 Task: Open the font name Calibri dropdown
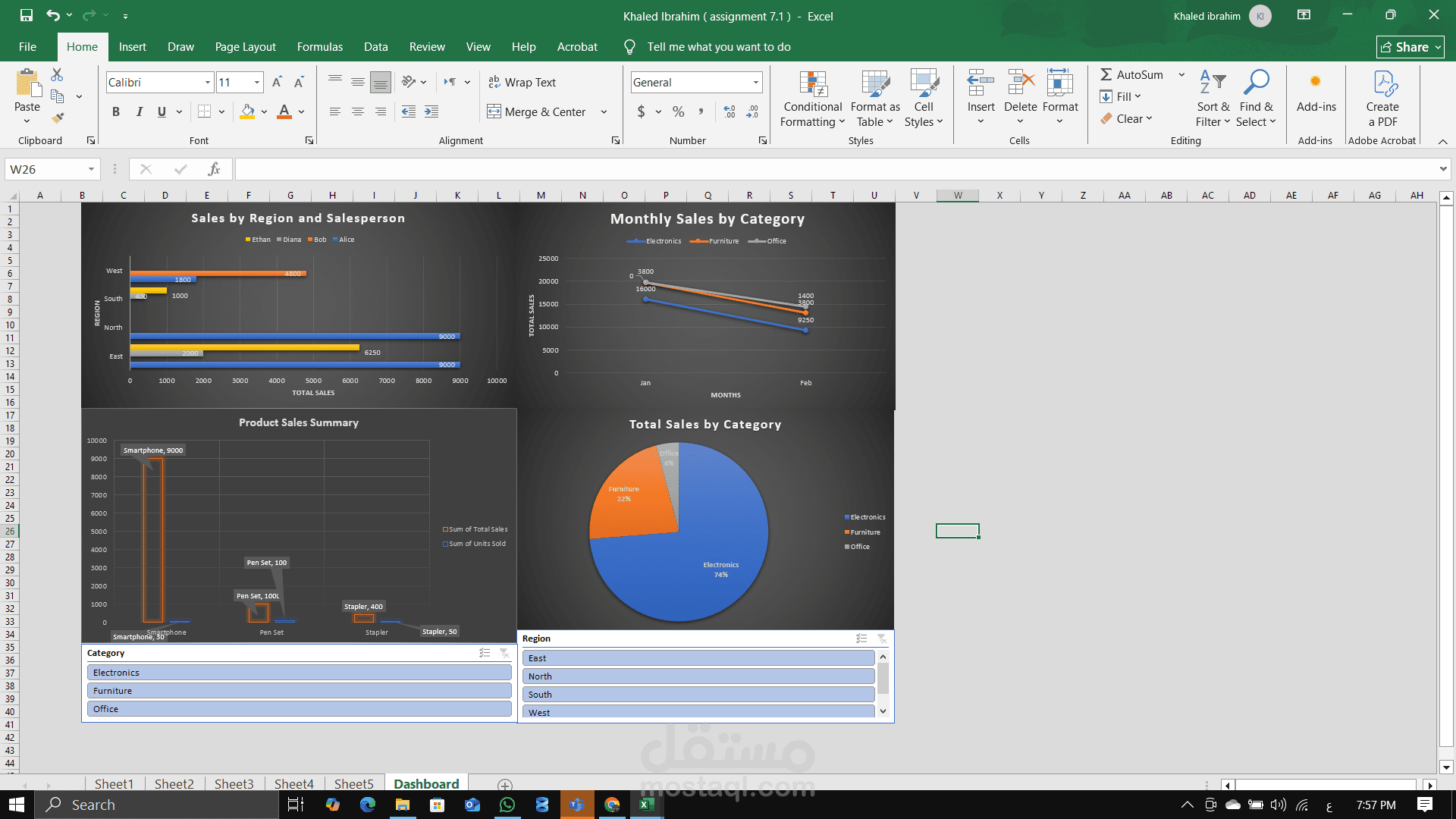(x=207, y=82)
